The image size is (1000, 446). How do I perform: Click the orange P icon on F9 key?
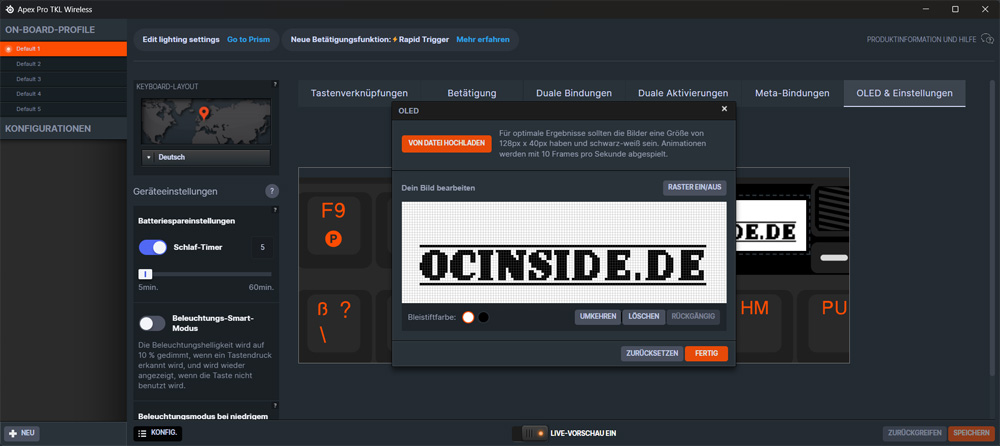point(333,239)
